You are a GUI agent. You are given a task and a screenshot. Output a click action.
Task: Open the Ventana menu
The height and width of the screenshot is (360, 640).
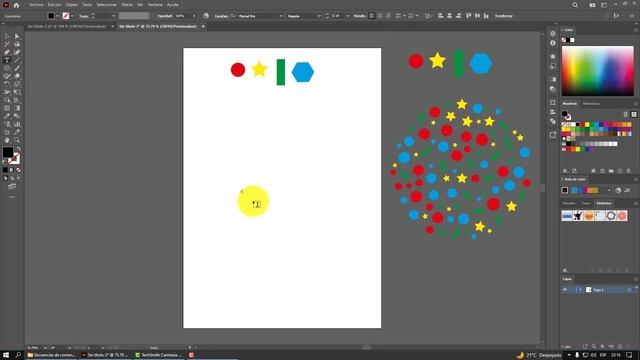[155, 5]
